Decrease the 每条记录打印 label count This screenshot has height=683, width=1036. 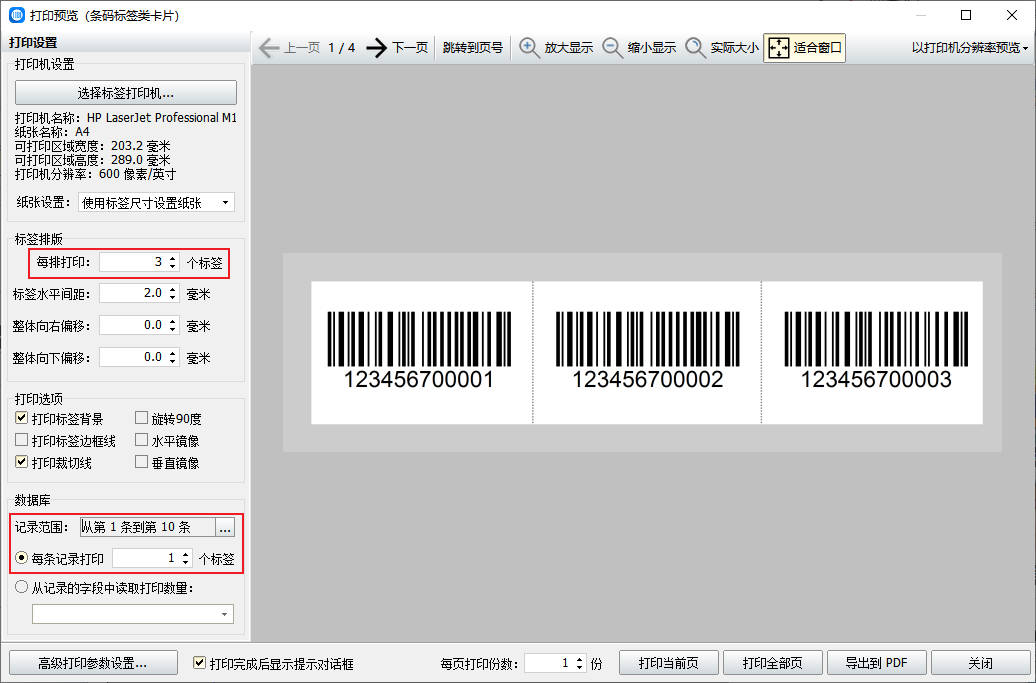click(186, 563)
